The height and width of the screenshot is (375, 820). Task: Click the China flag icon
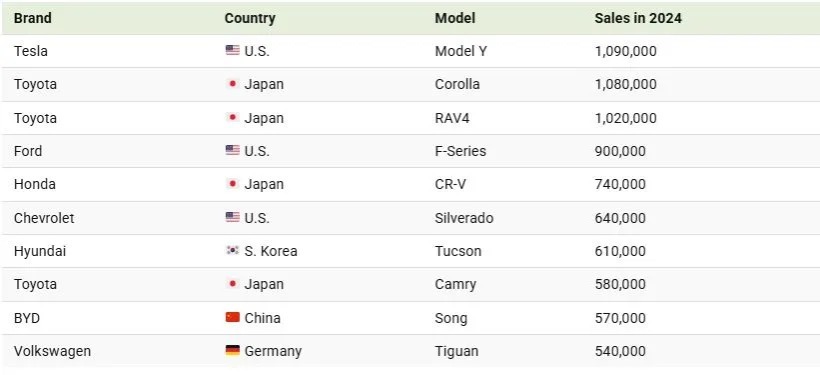(233, 317)
